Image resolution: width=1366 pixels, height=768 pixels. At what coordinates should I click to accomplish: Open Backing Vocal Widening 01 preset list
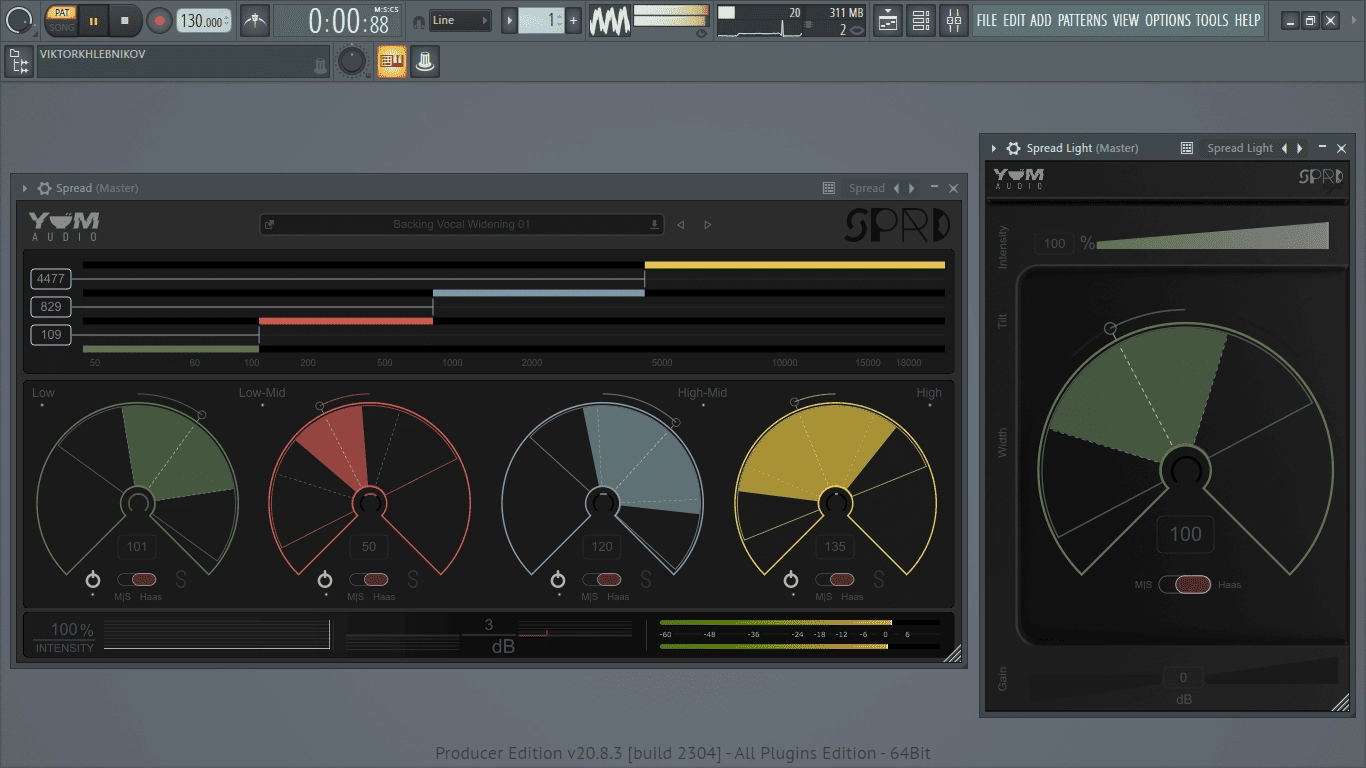(x=461, y=225)
